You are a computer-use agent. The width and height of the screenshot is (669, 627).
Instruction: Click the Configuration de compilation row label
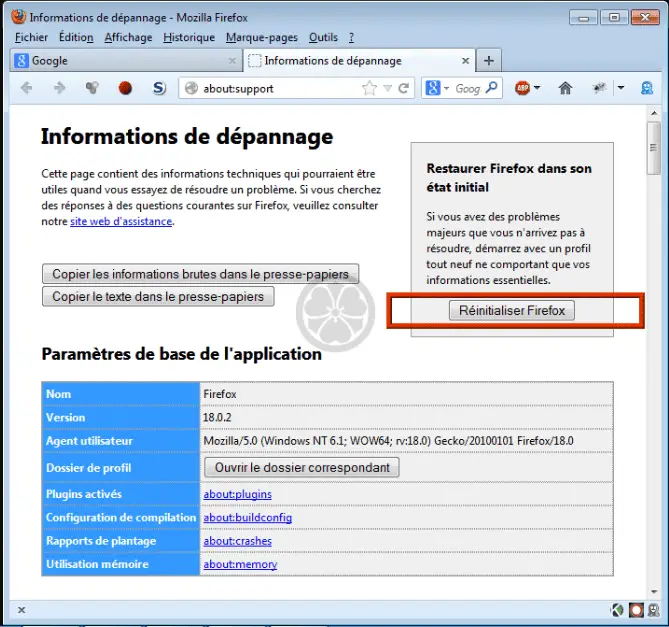coord(121,517)
